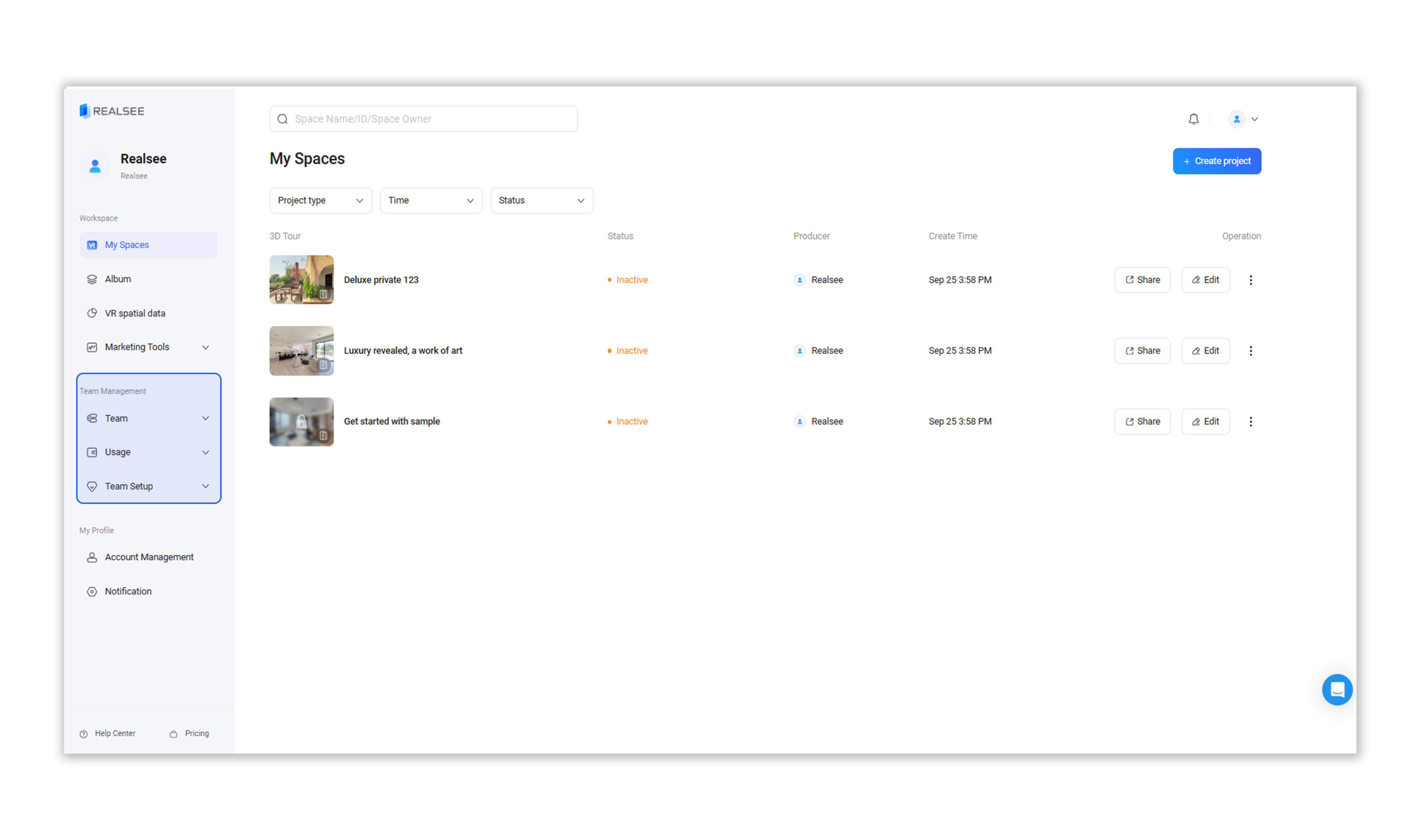1423x840 pixels.
Task: Expand the Team section in sidebar
Action: [148, 418]
